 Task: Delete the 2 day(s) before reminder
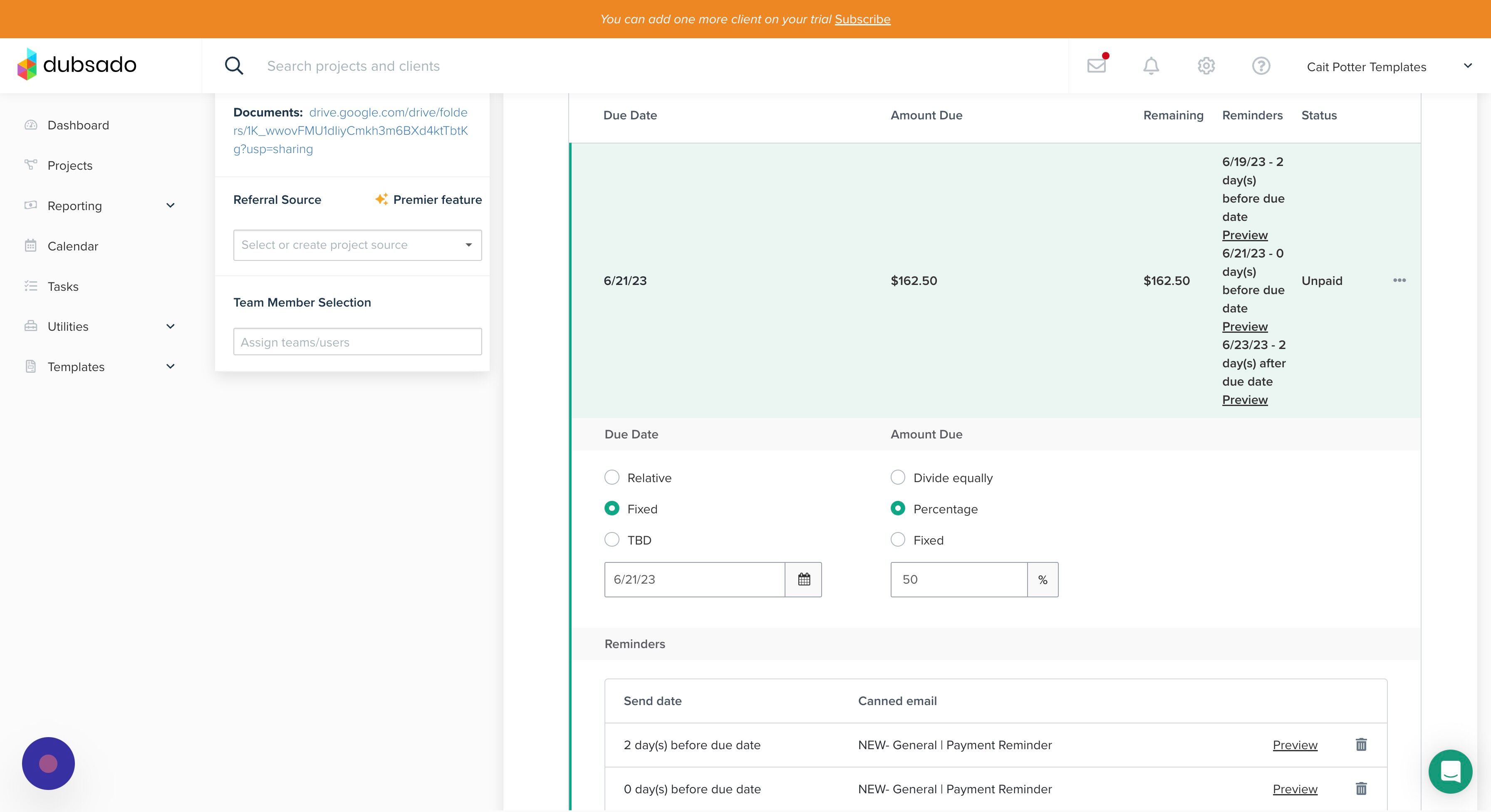[x=1361, y=745]
